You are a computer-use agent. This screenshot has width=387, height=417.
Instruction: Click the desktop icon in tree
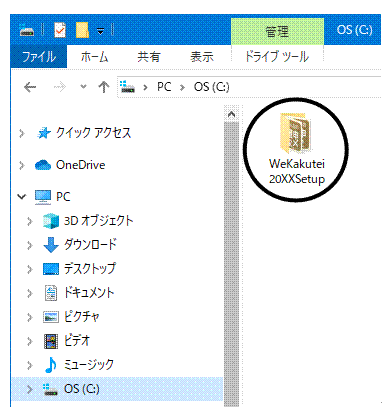point(51,269)
